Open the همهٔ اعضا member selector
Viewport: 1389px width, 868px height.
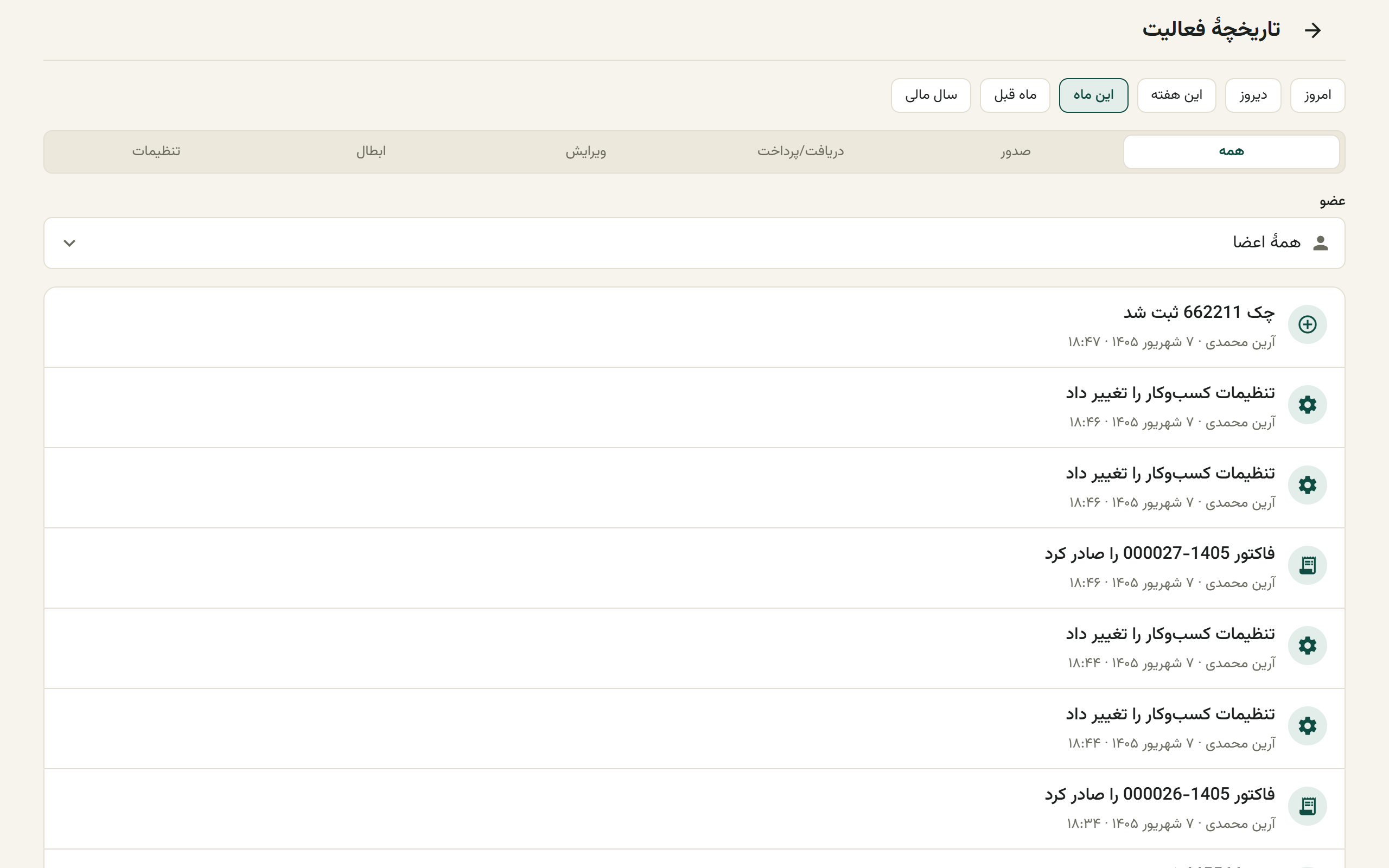coord(694,243)
